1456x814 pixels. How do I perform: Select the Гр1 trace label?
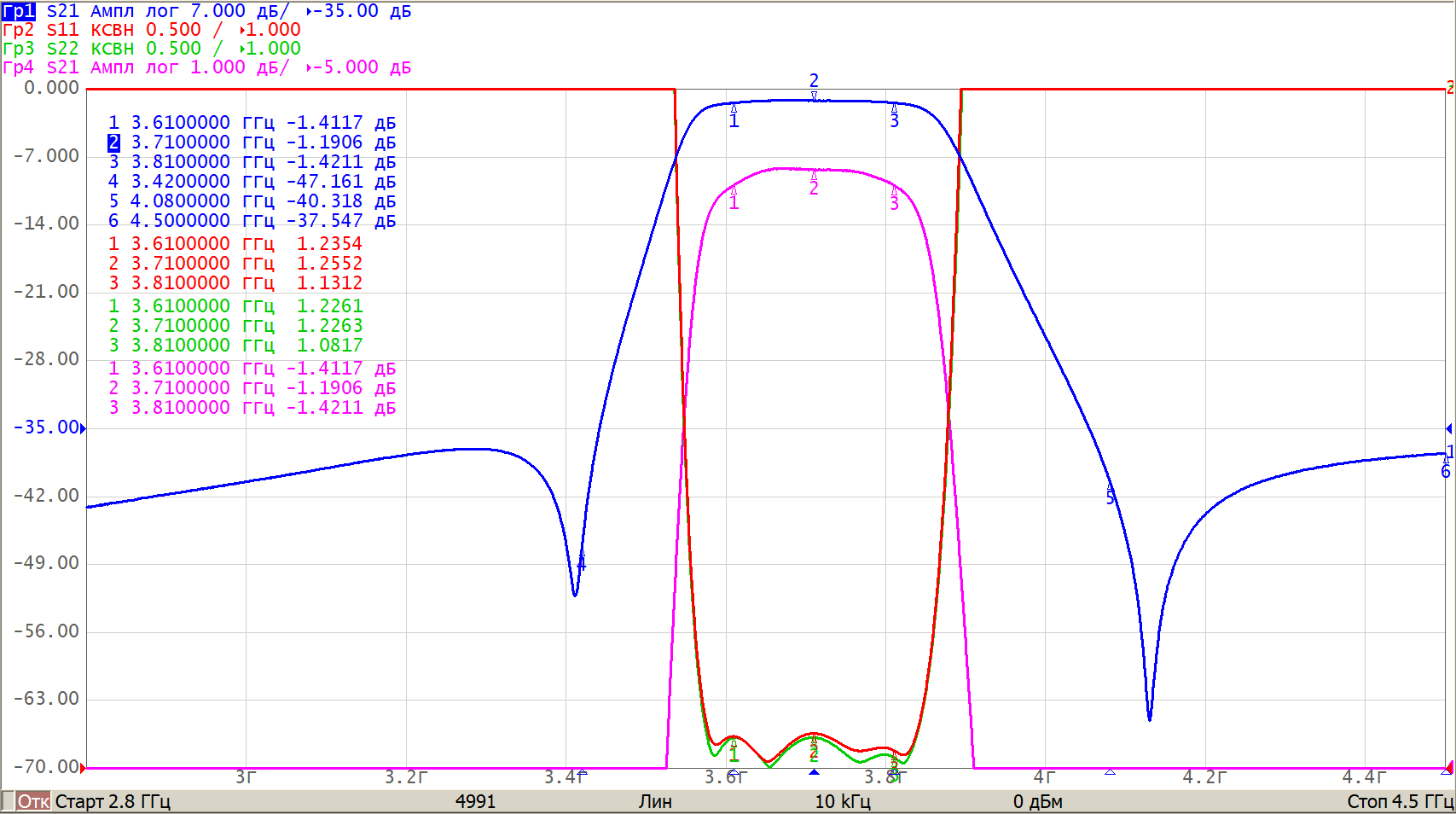[19, 11]
